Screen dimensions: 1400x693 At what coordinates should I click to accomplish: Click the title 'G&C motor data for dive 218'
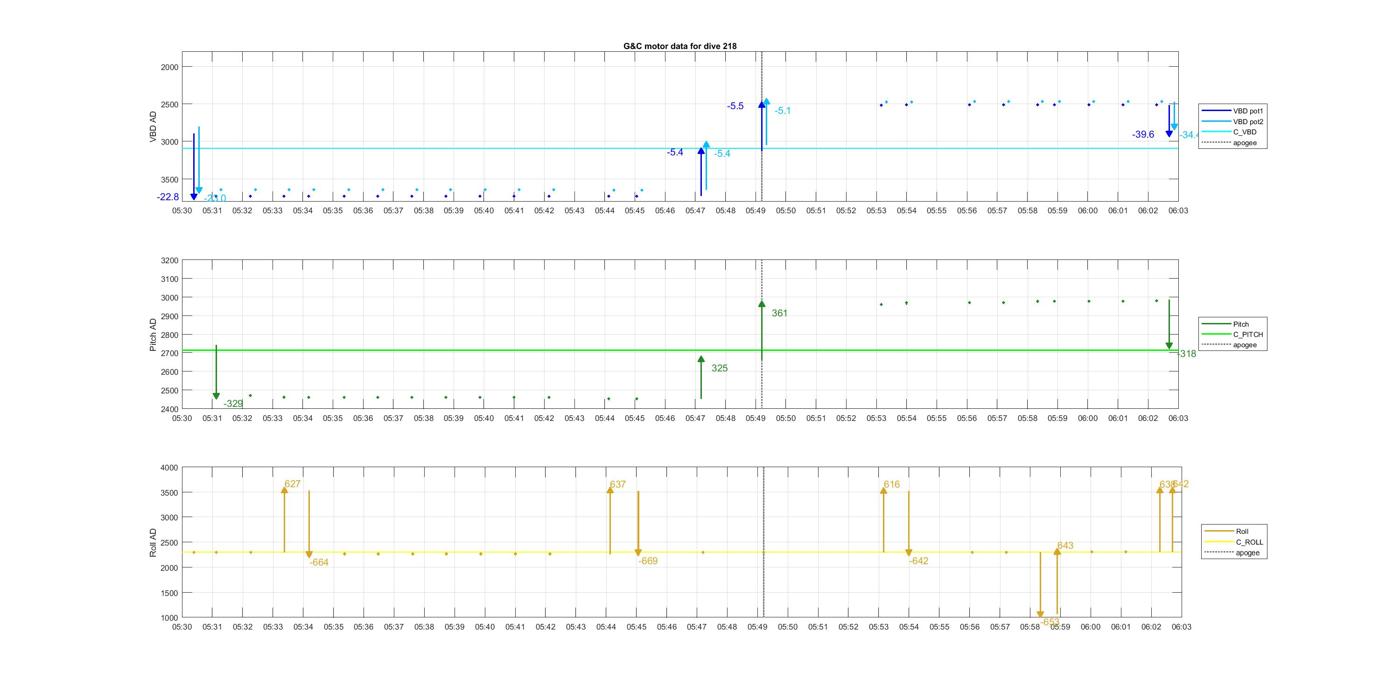click(x=680, y=46)
